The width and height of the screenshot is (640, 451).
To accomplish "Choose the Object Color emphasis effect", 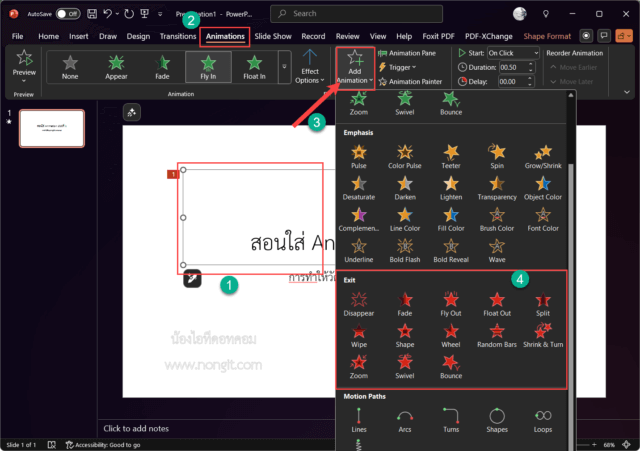I will pyautogui.click(x=543, y=188).
